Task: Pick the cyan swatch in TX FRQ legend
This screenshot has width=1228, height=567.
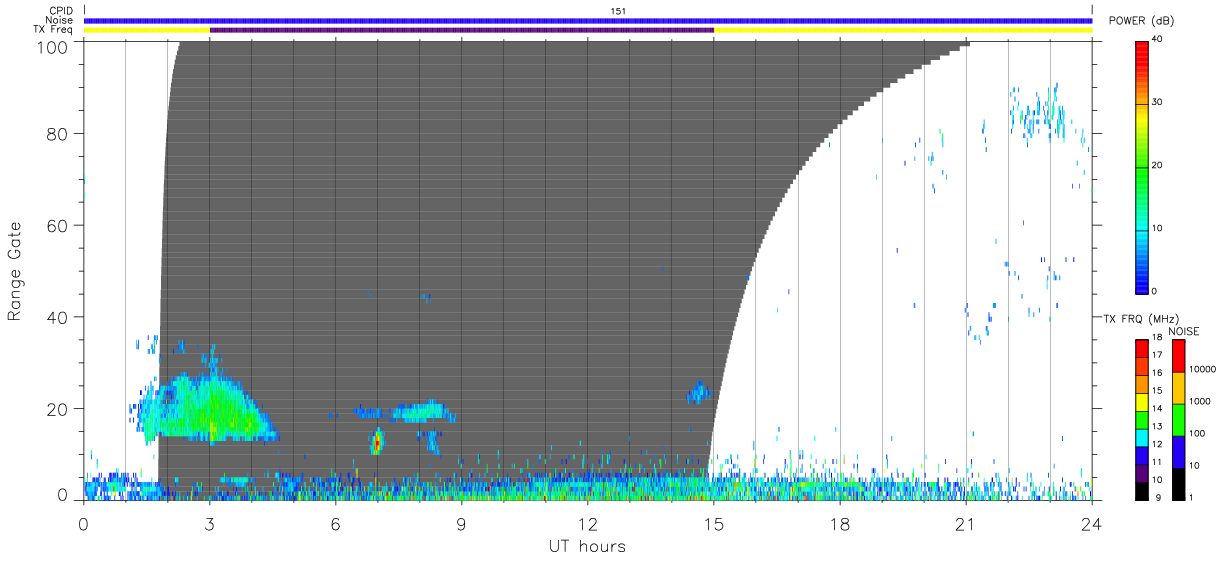Action: tap(1141, 438)
